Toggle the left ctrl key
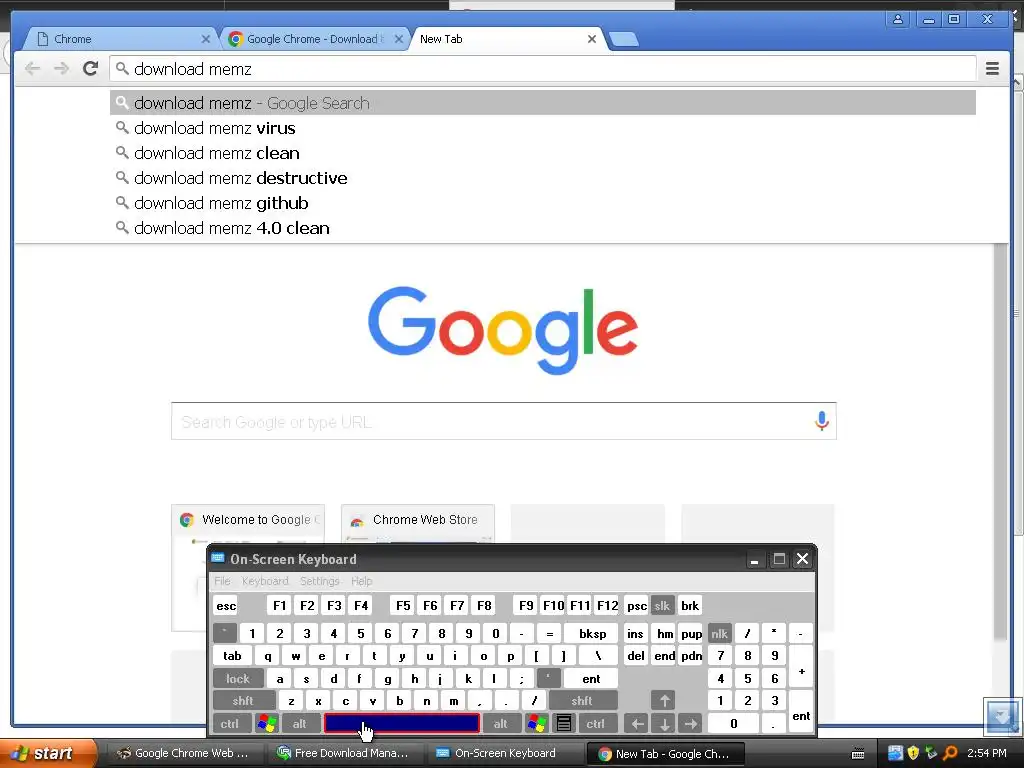This screenshot has width=1024, height=768. click(x=229, y=724)
